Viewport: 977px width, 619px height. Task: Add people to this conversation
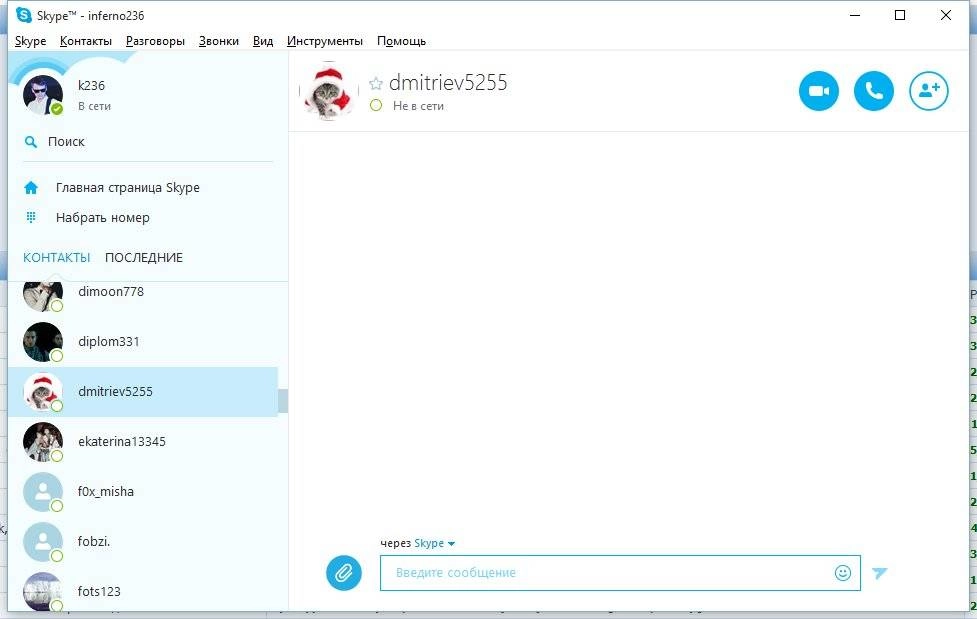point(928,91)
